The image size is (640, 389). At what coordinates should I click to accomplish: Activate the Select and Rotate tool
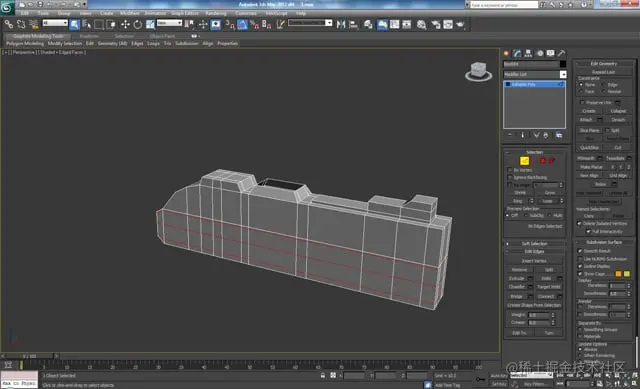pos(138,24)
